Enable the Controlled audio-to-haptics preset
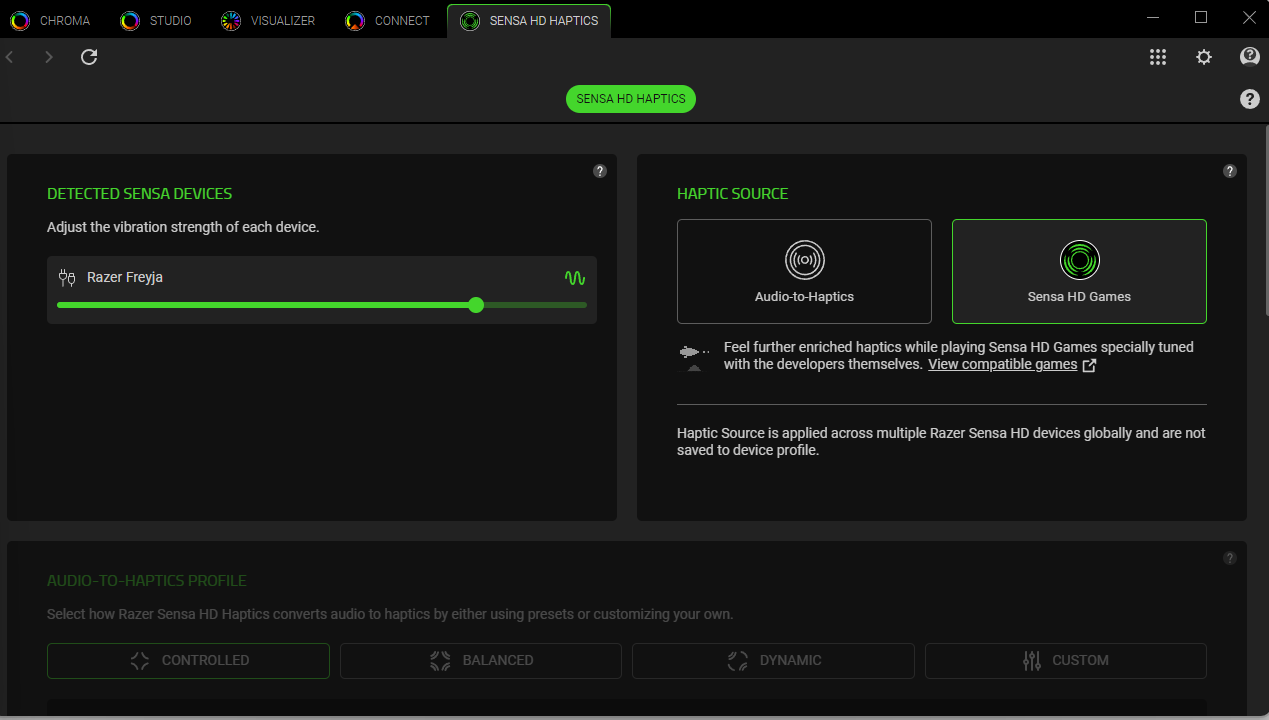This screenshot has height=720, width=1269. (x=188, y=660)
